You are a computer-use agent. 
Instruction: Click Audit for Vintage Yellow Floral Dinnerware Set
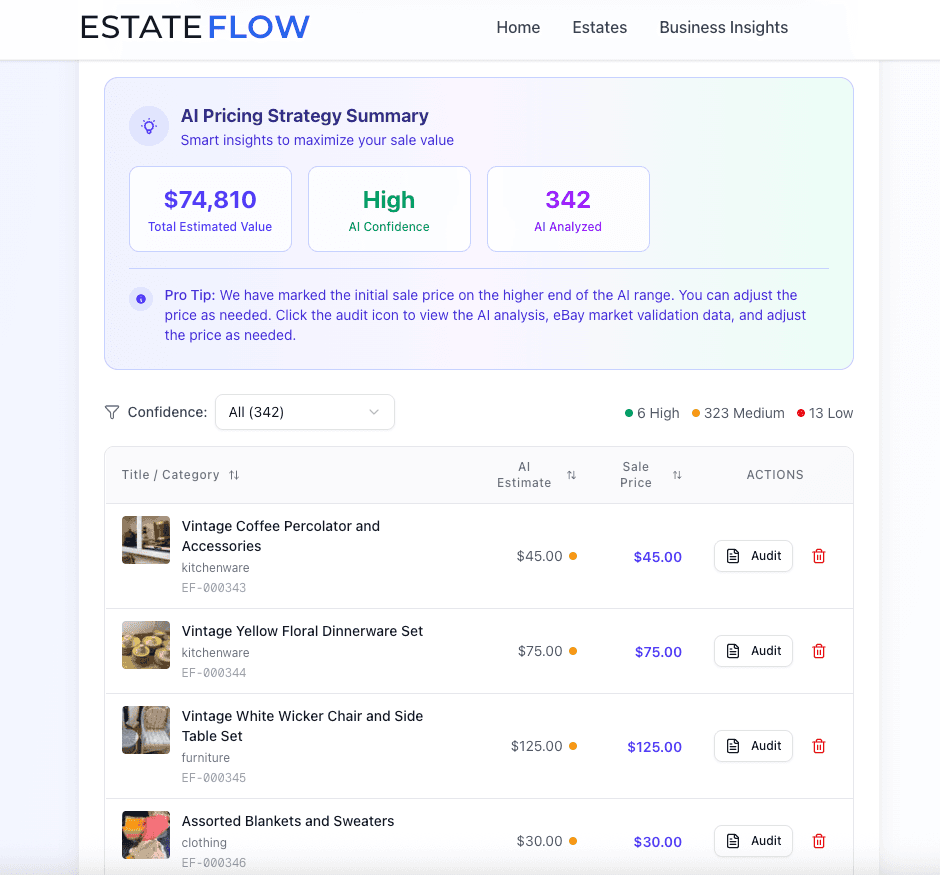[x=753, y=650]
